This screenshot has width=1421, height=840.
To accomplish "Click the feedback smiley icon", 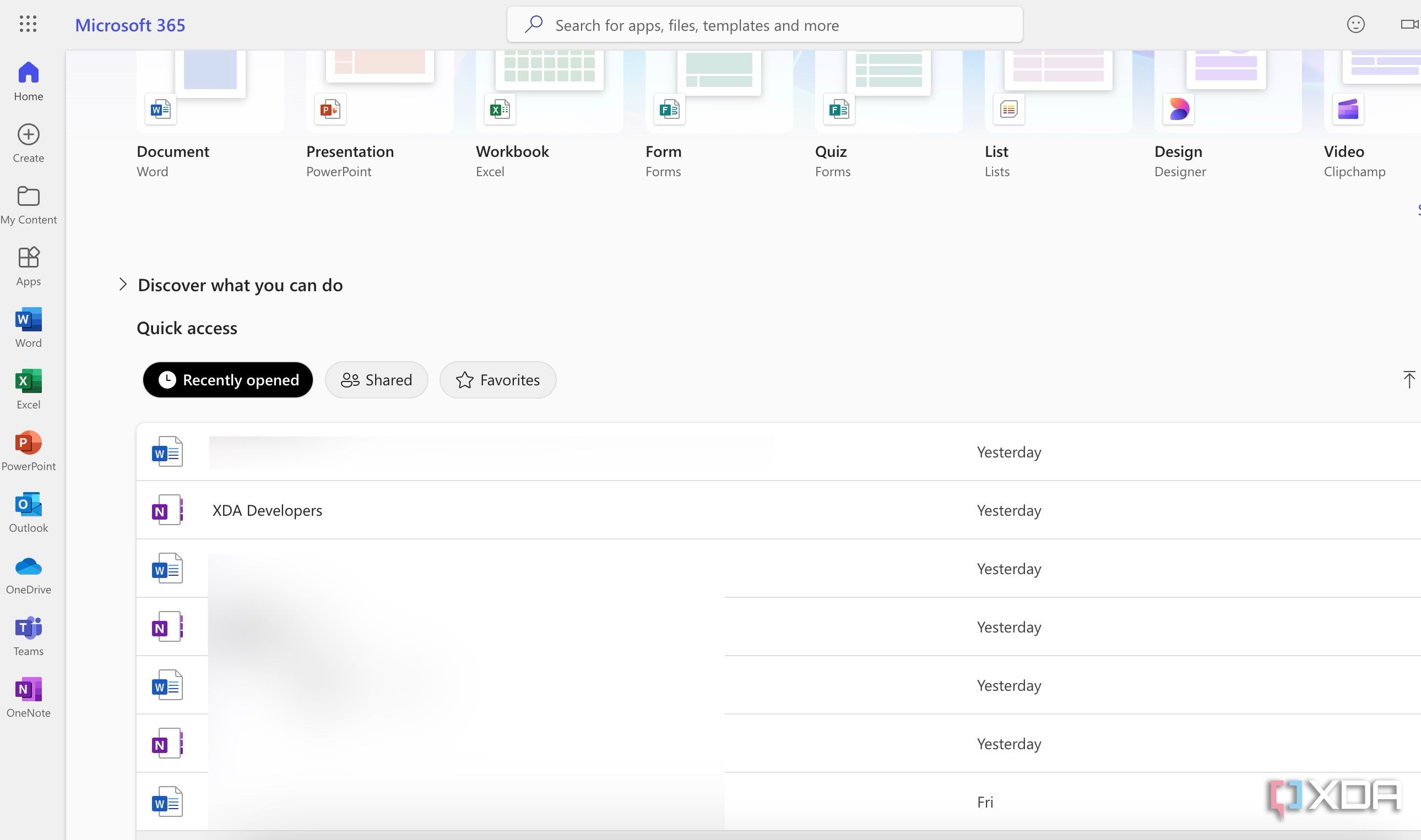I will point(1355,24).
